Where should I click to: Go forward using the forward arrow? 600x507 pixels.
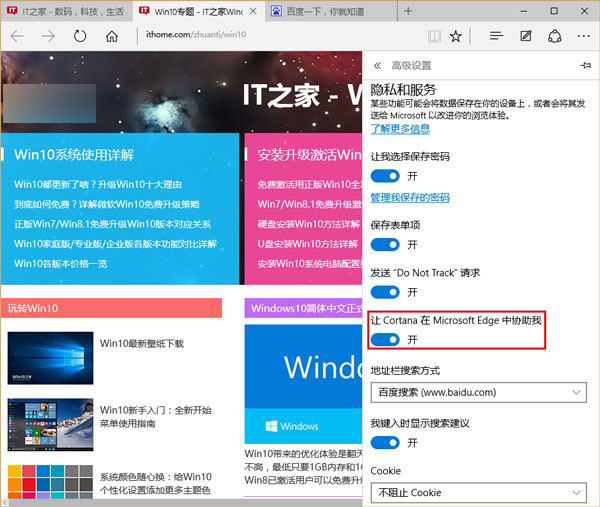click(49, 36)
